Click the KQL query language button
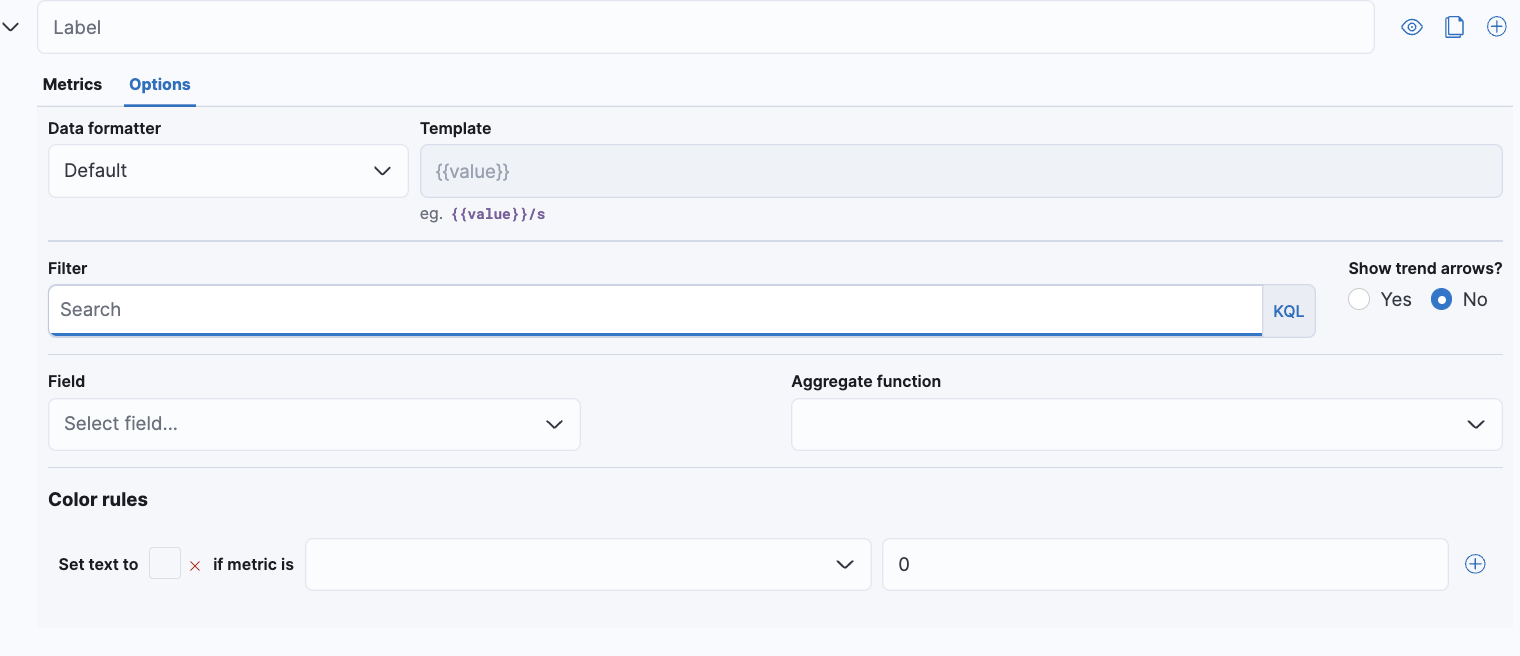 coord(1288,311)
